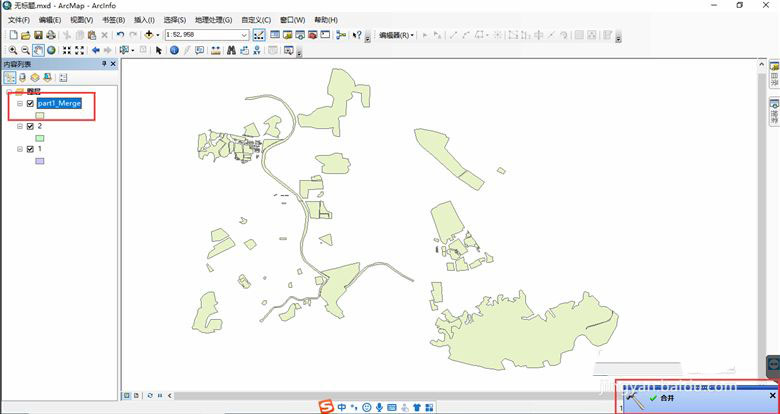List by Drawing Order in contents
This screenshot has width=780, height=414.
click(x=10, y=78)
